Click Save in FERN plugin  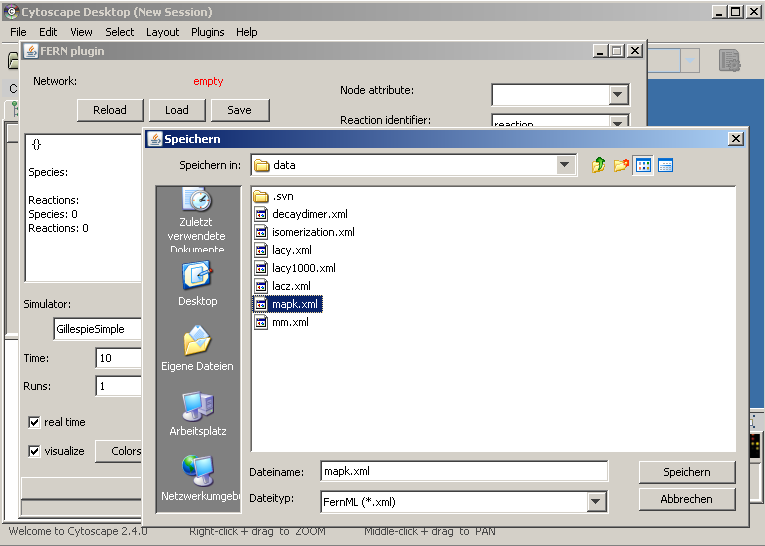coord(239,110)
